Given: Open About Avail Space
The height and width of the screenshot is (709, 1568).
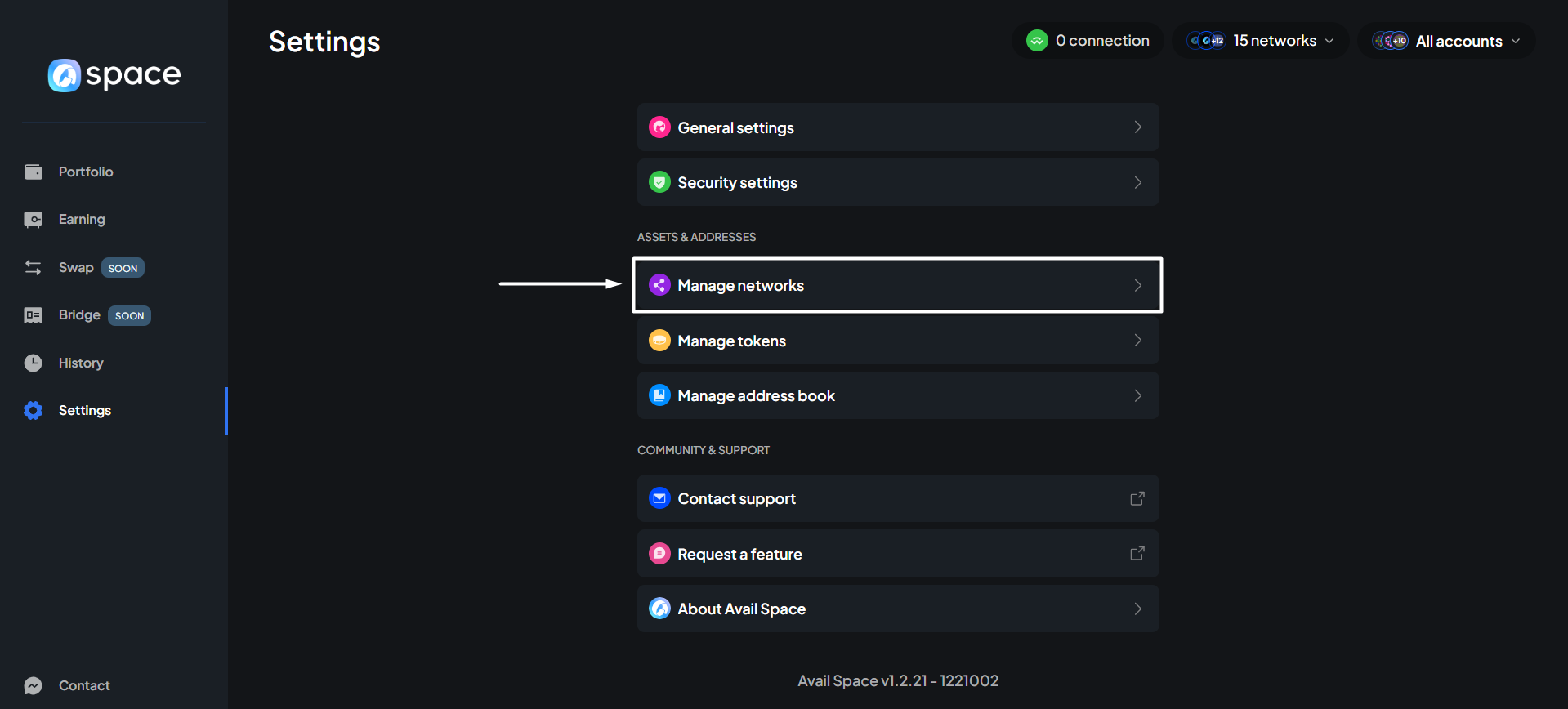Looking at the screenshot, I should [897, 609].
